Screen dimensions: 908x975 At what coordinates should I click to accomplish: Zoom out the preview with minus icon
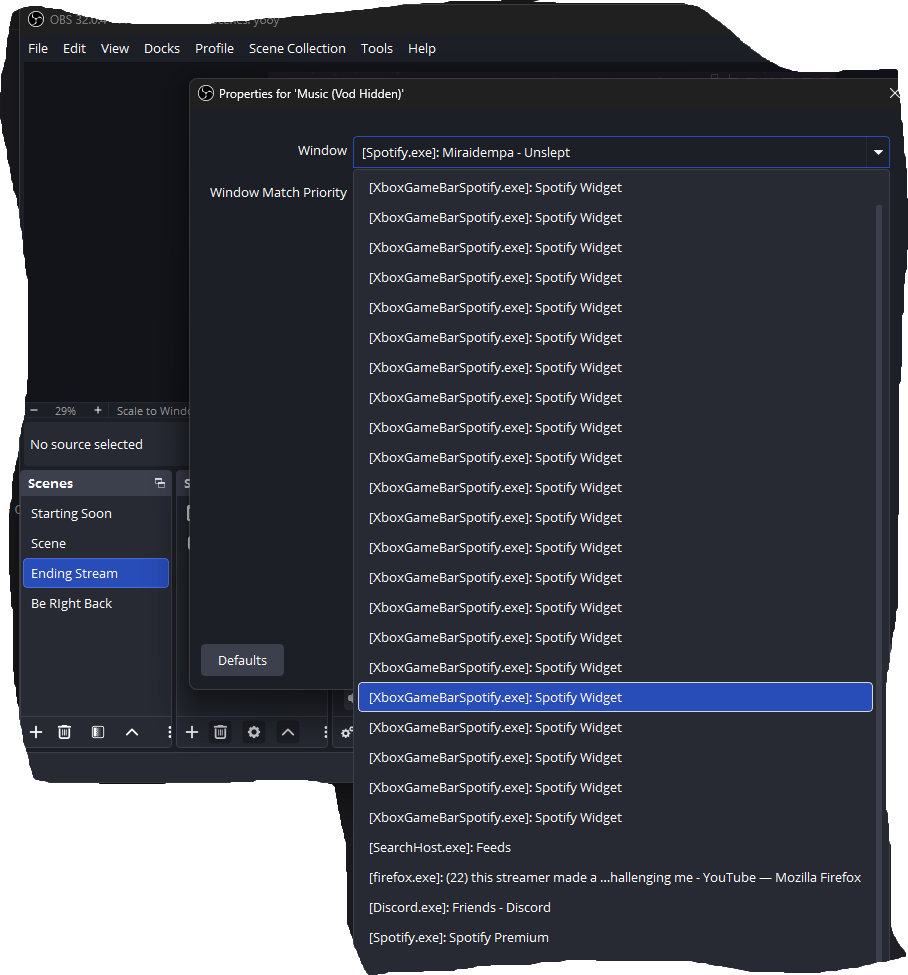[x=34, y=410]
